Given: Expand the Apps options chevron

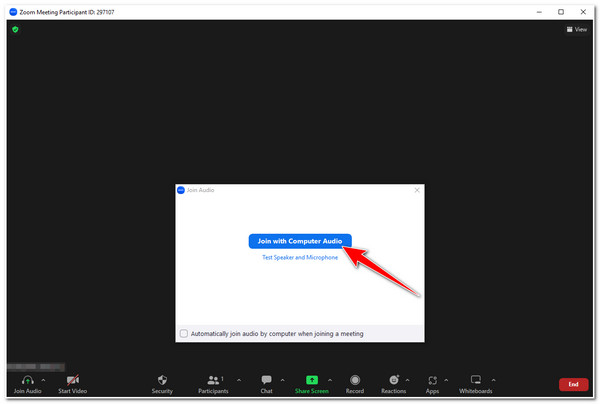Looking at the screenshot, I should (446, 380).
